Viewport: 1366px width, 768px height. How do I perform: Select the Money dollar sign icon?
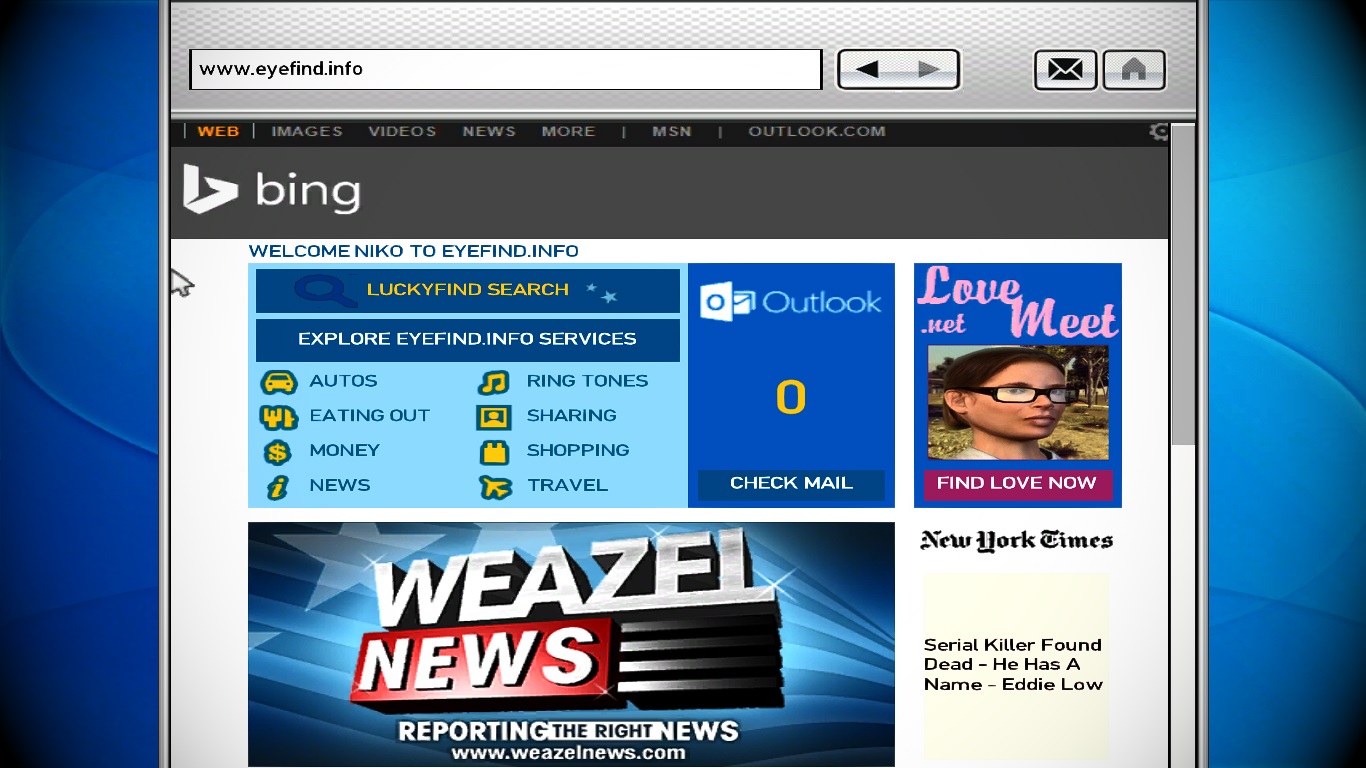[x=277, y=452]
